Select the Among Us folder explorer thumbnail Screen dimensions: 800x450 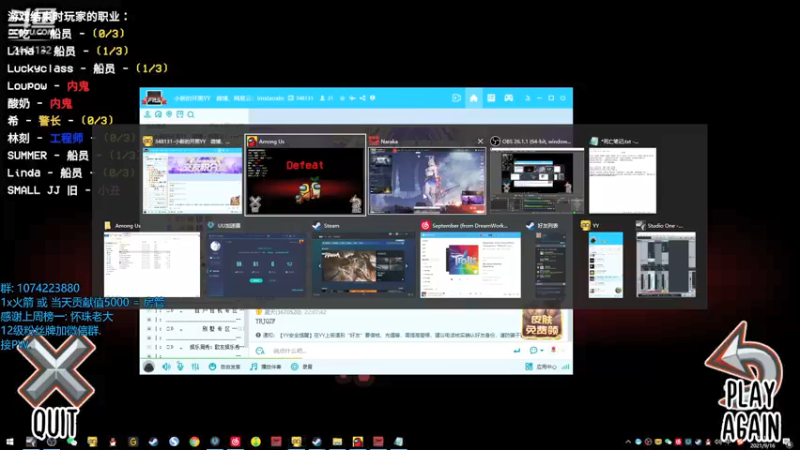pos(152,264)
